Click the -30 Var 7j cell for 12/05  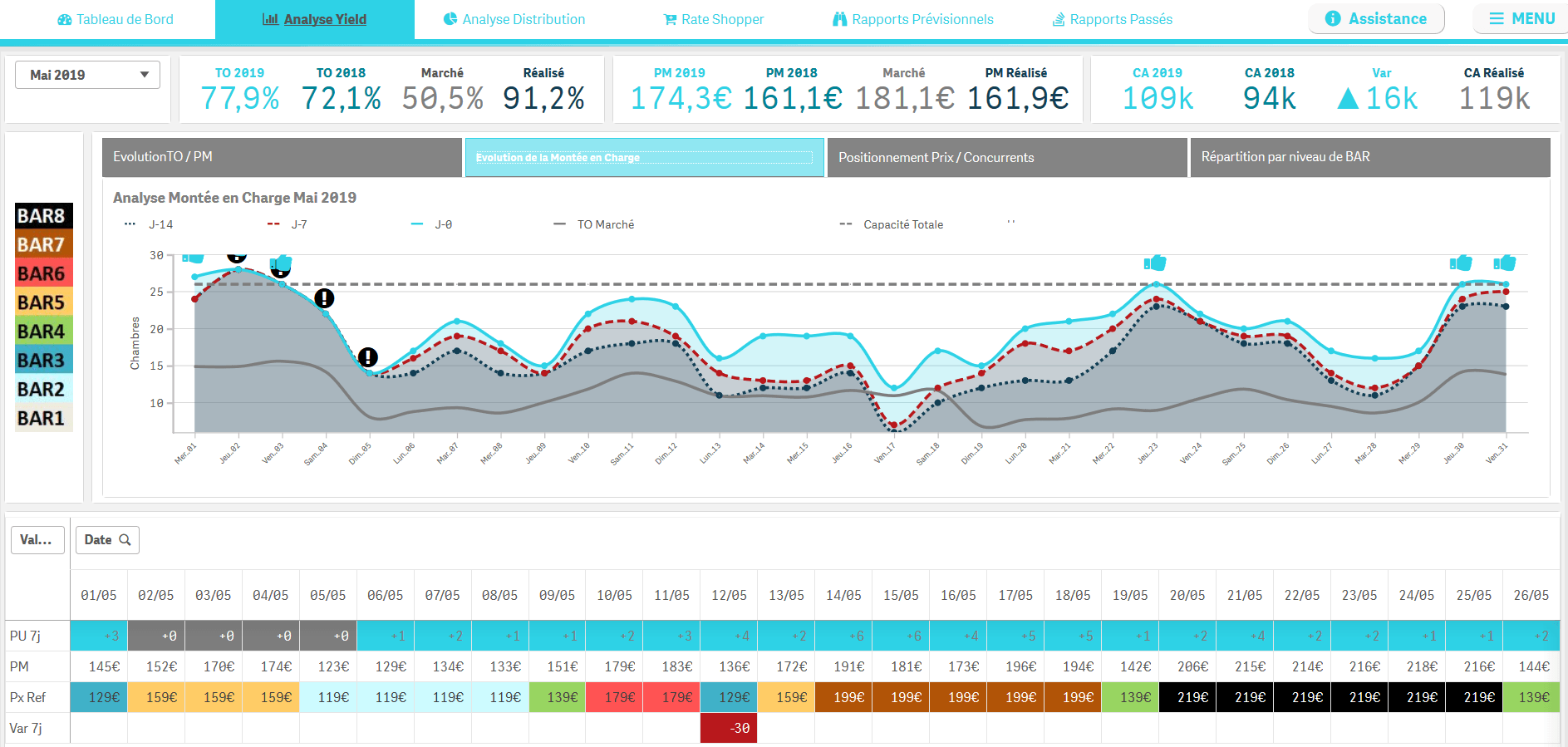coord(729,728)
